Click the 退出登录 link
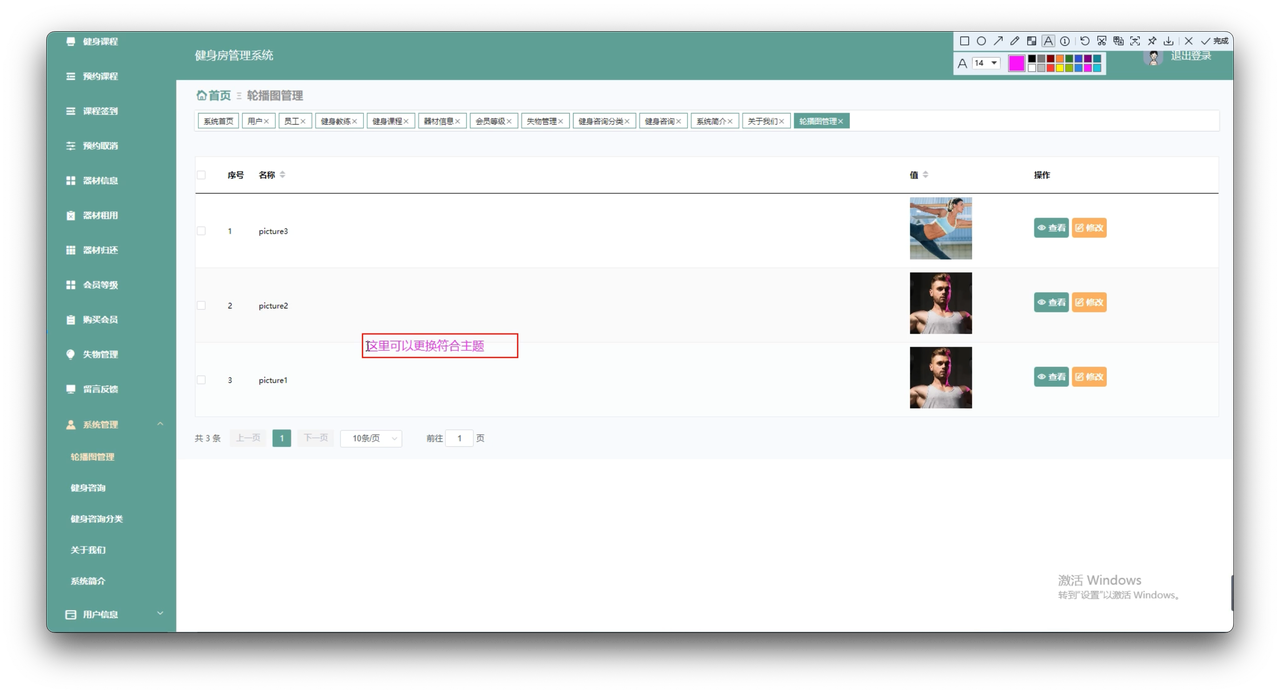Screen dimensions: 1280x694 [x=1190, y=57]
